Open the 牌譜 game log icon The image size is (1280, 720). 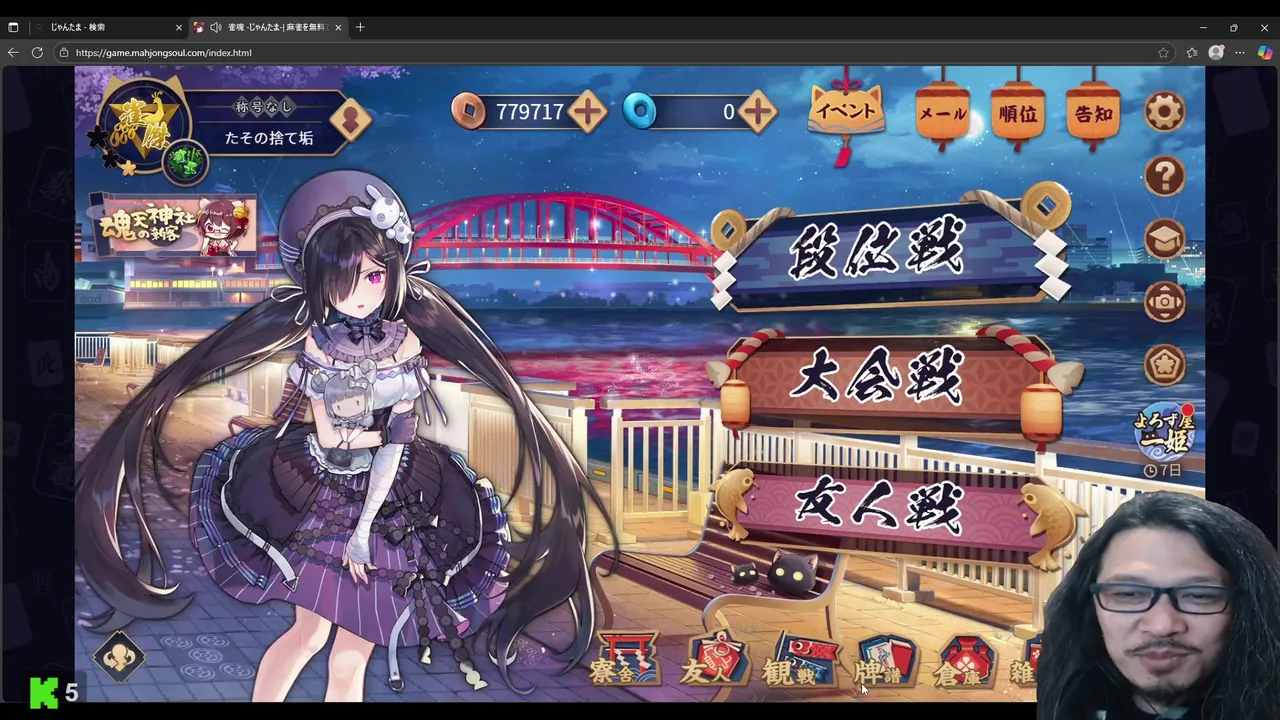coord(884,660)
